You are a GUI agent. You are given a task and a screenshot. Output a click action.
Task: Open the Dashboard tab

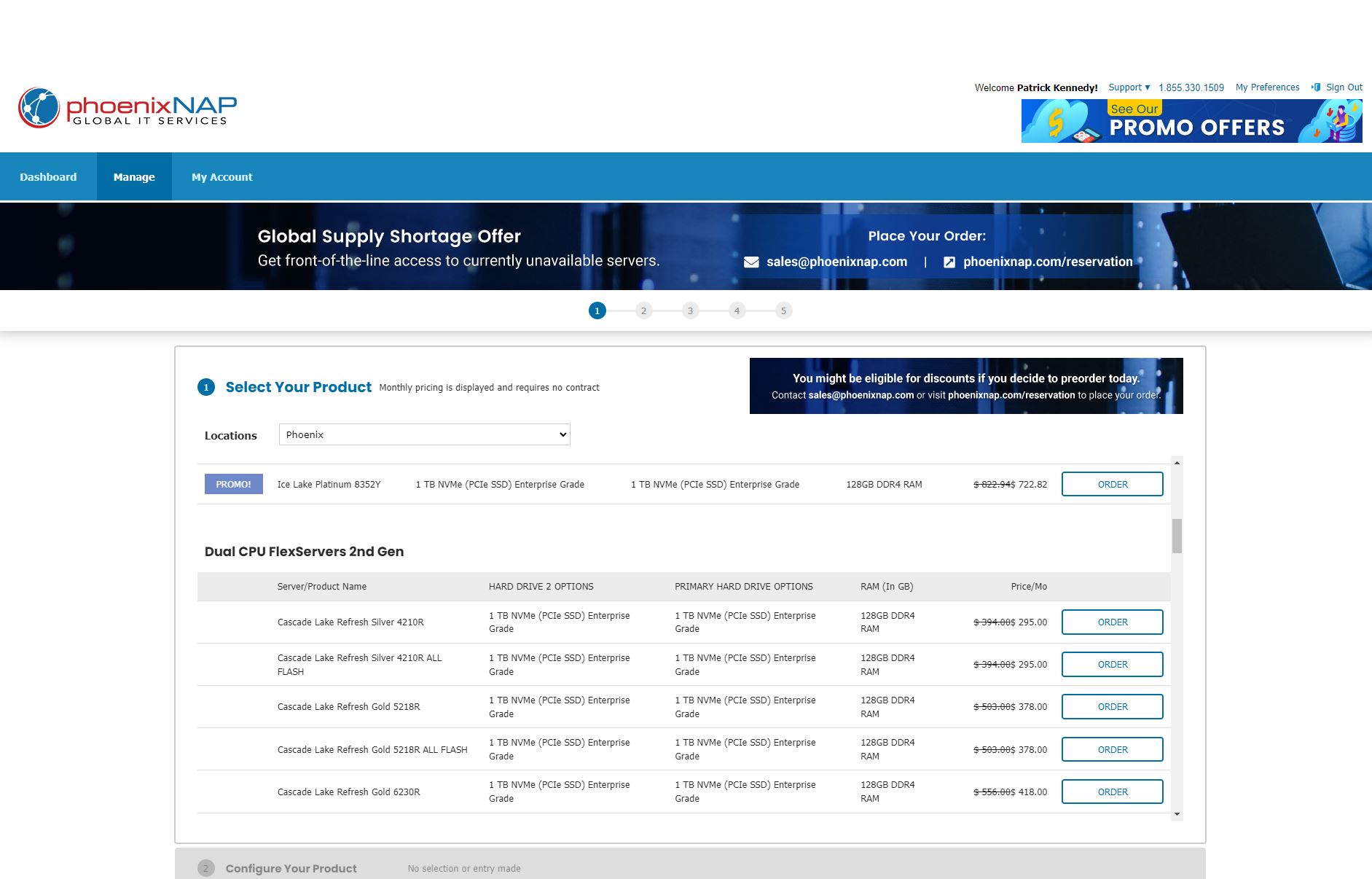click(48, 177)
